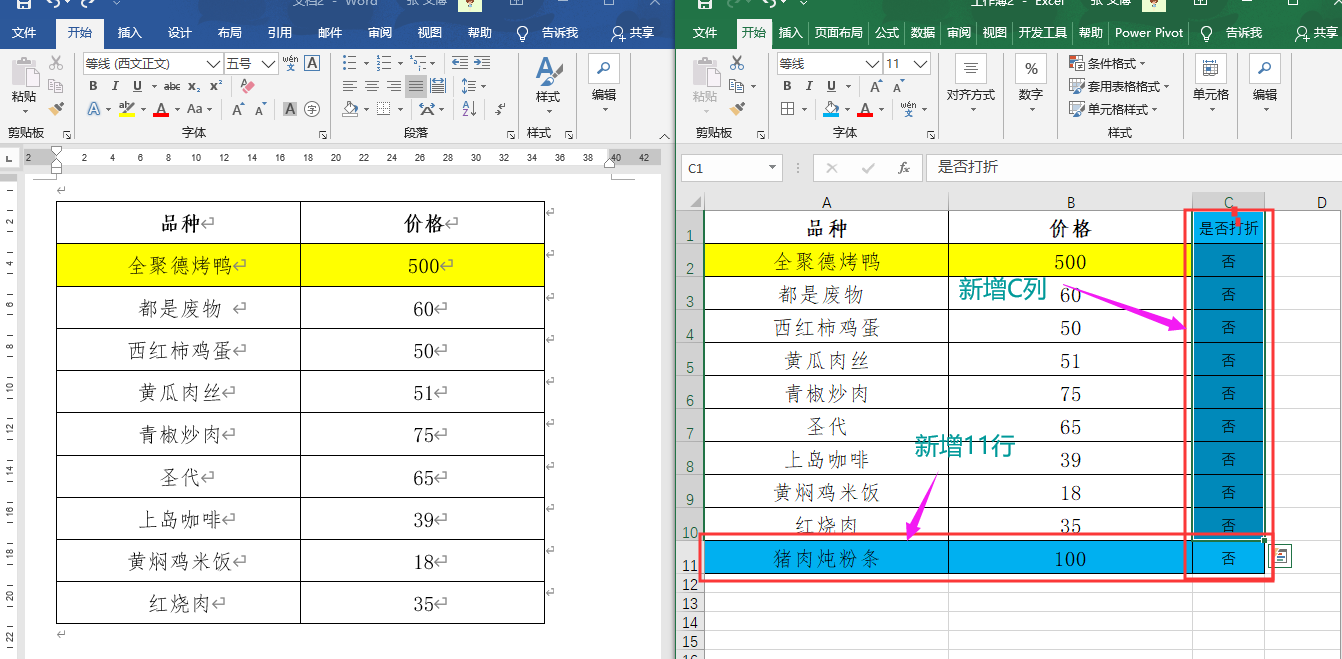Increase indent in Word paragraph group
Viewport: 1342px width, 659px height.
tap(481, 63)
